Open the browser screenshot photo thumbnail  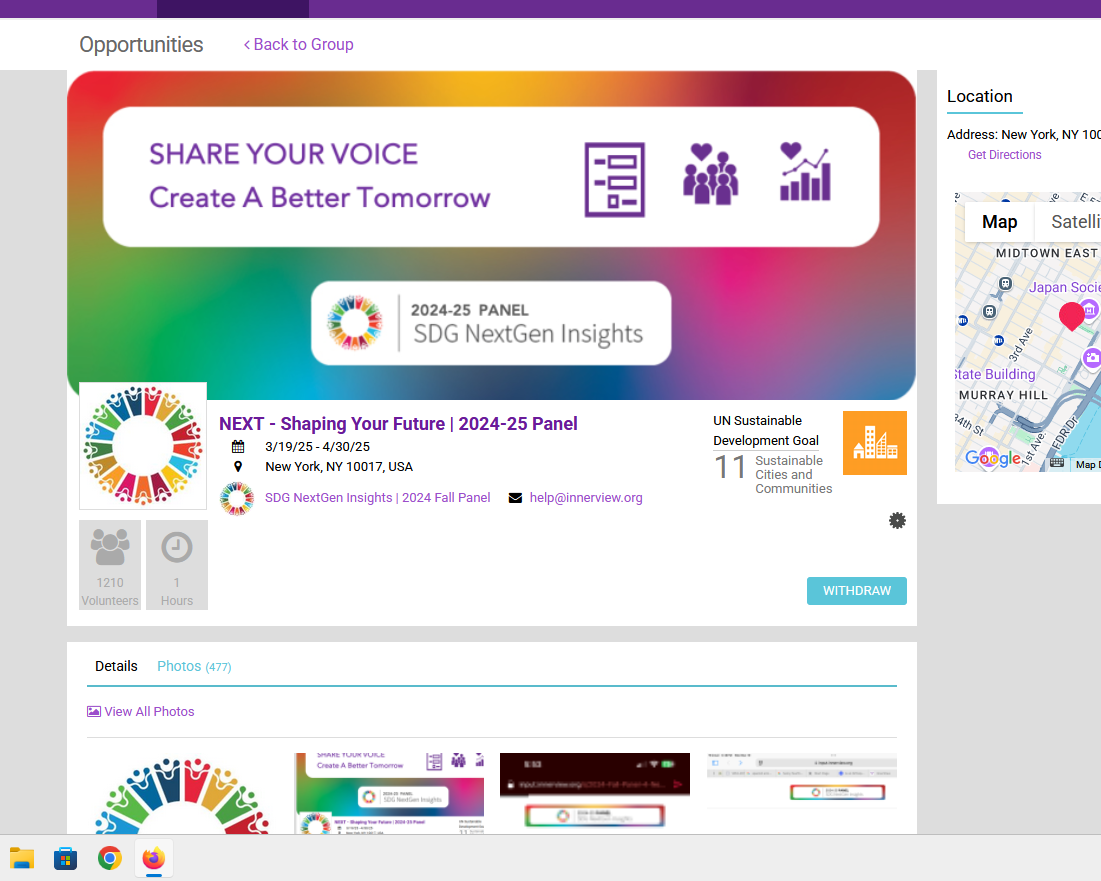point(802,781)
